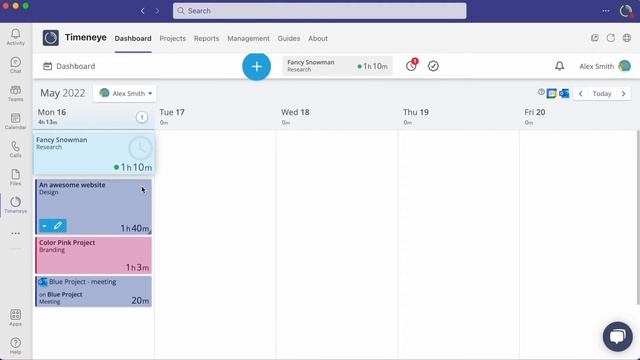Go to Teams in the sidebar

coord(16,93)
